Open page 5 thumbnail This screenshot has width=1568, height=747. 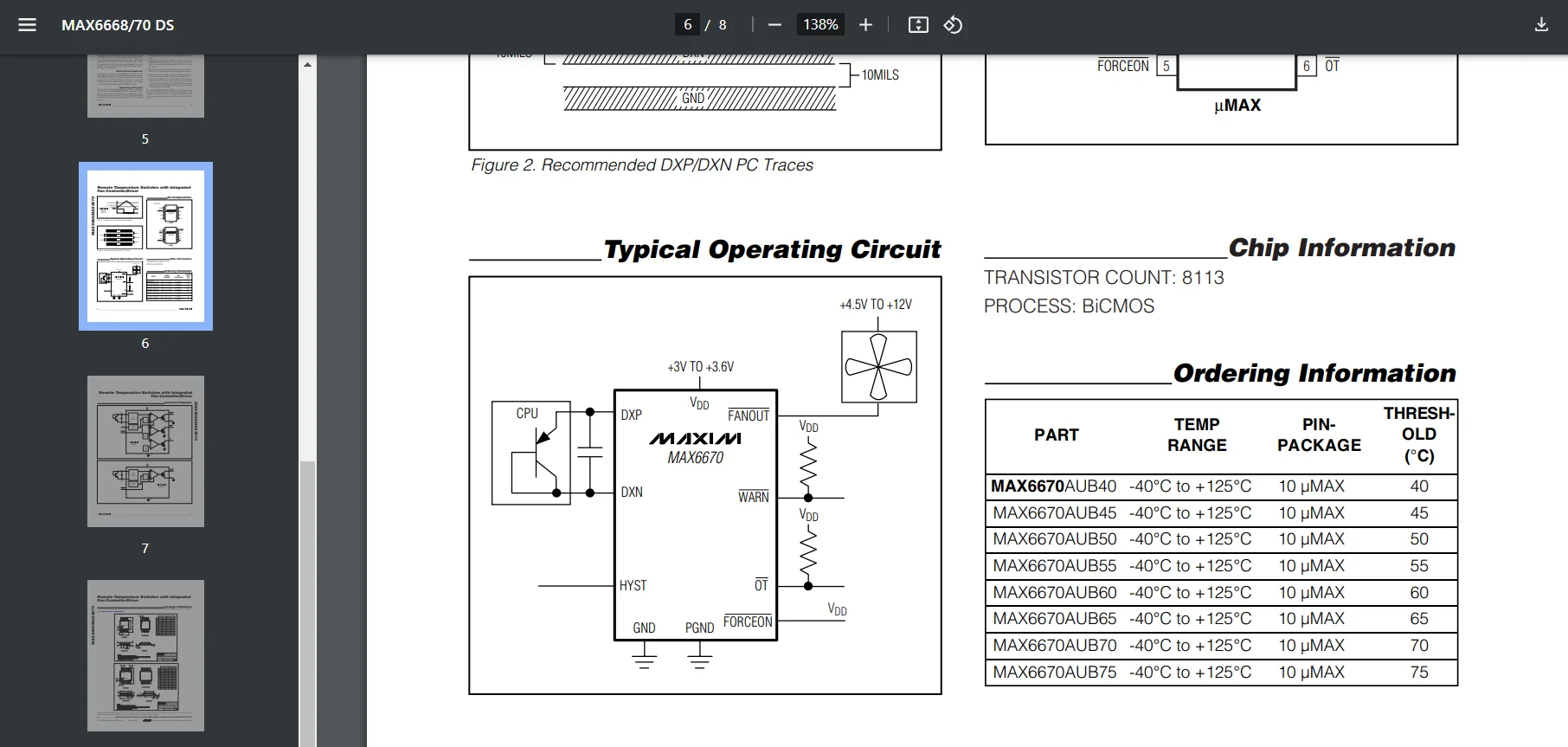(145, 86)
